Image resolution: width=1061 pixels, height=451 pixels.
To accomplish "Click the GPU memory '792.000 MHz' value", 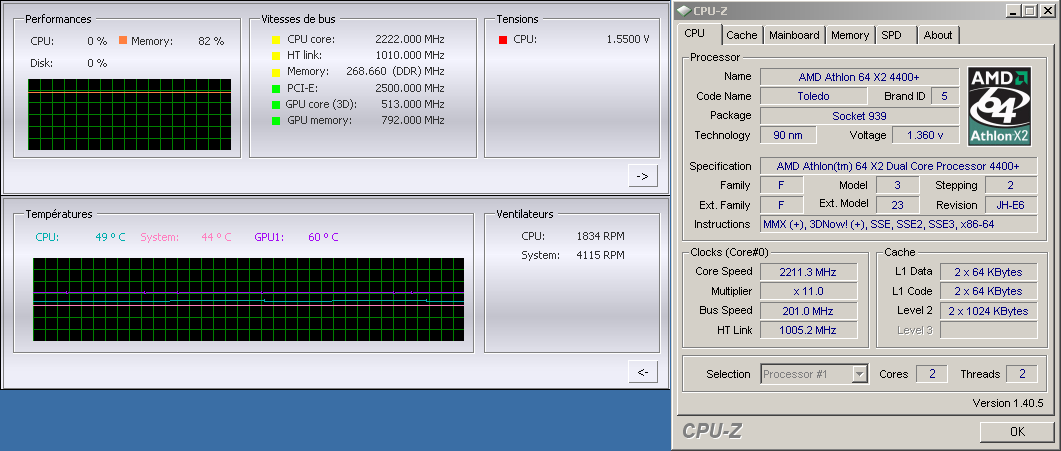I will [x=409, y=121].
